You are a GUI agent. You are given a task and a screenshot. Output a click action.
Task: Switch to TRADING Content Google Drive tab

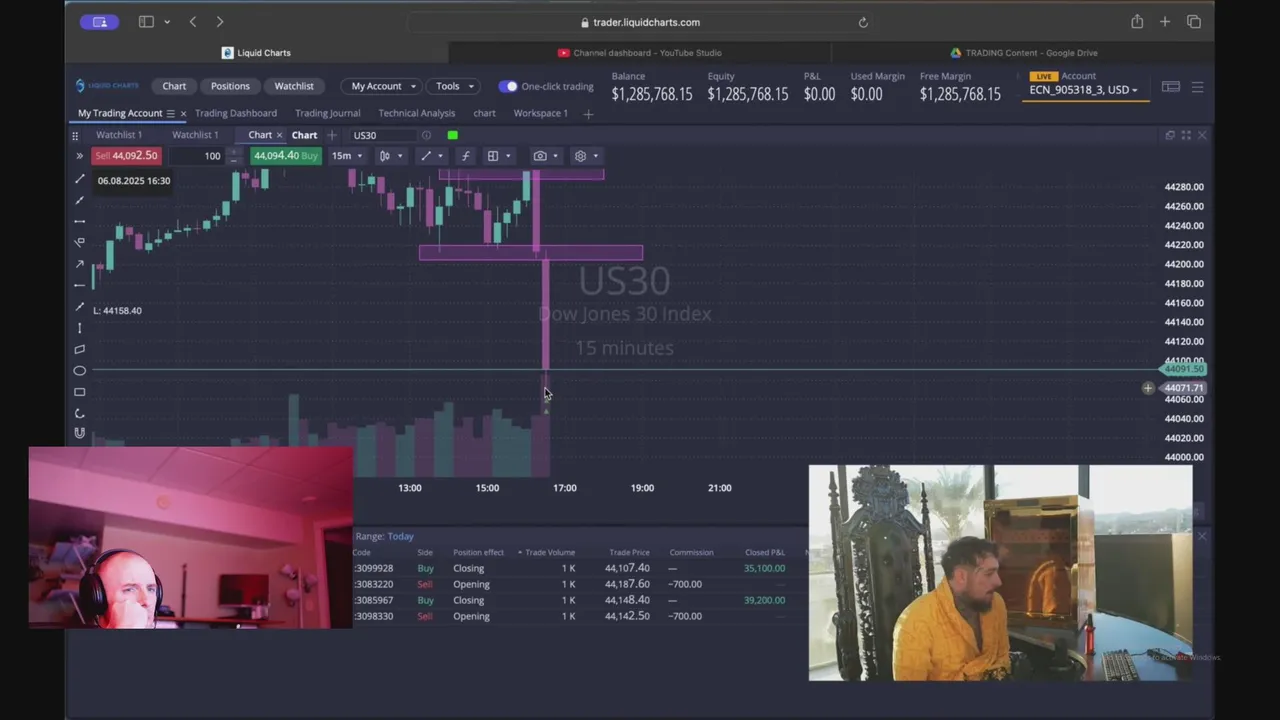coord(1023,53)
